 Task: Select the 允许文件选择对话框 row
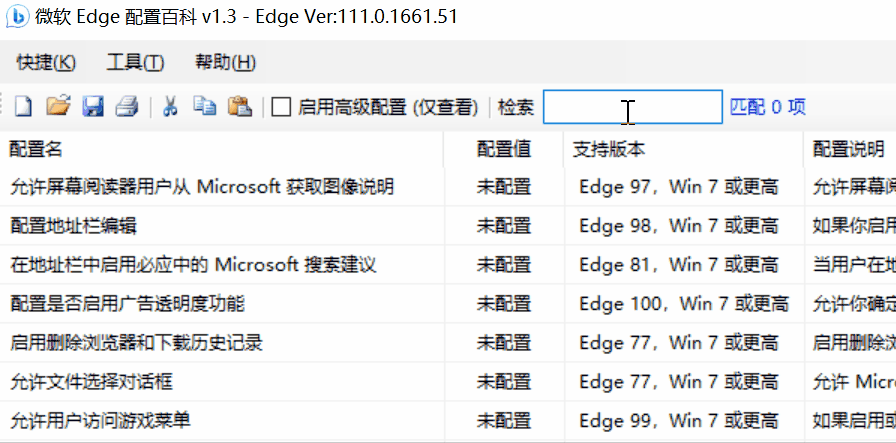[92, 382]
